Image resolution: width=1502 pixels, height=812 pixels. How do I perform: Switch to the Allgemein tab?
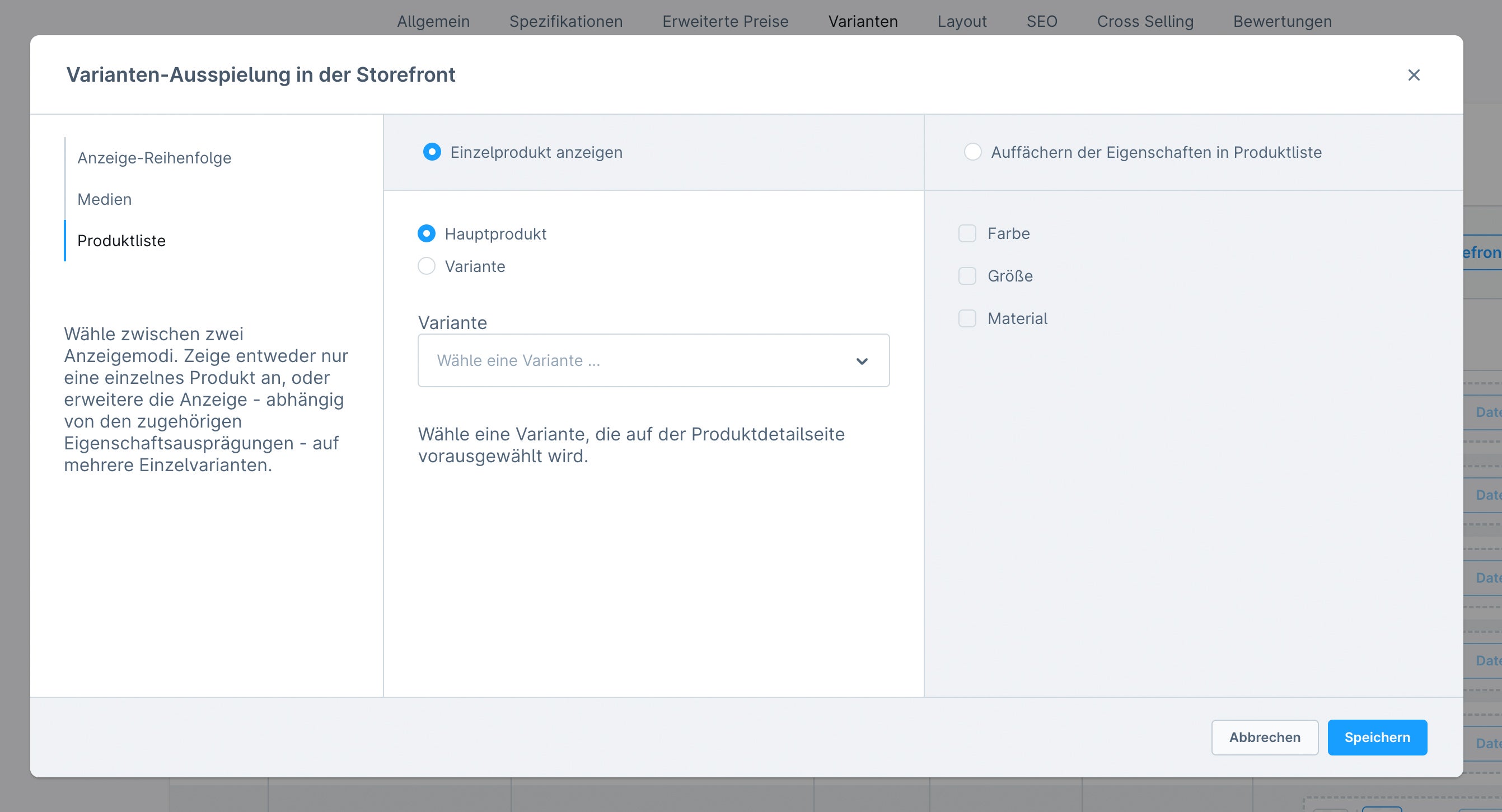coord(433,22)
